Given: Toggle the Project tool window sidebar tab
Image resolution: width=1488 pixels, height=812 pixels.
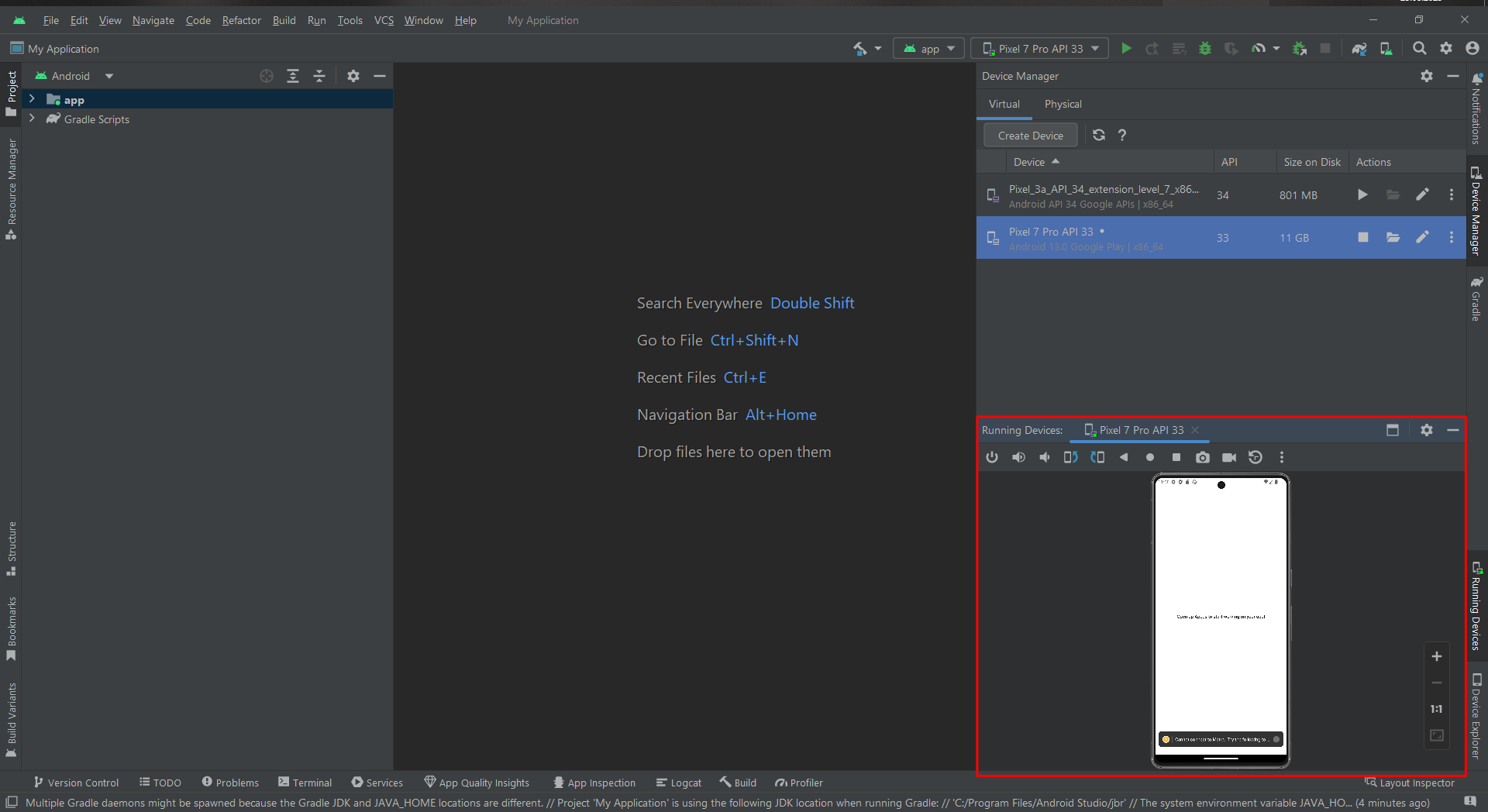Looking at the screenshot, I should pos(11,93).
